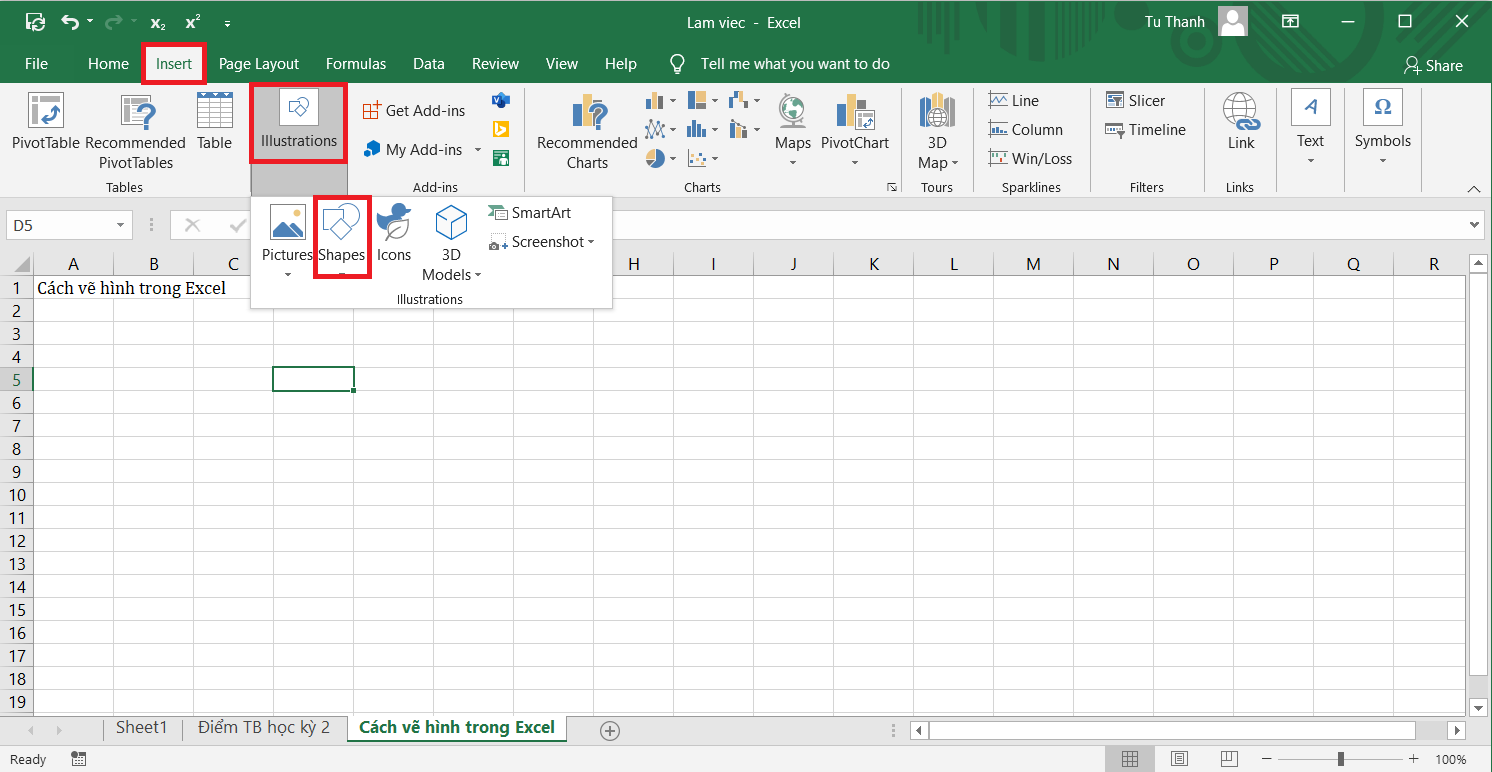Viewport: 1492px width, 772px height.
Task: Click the Icons button in Illustrations
Action: tap(393, 234)
